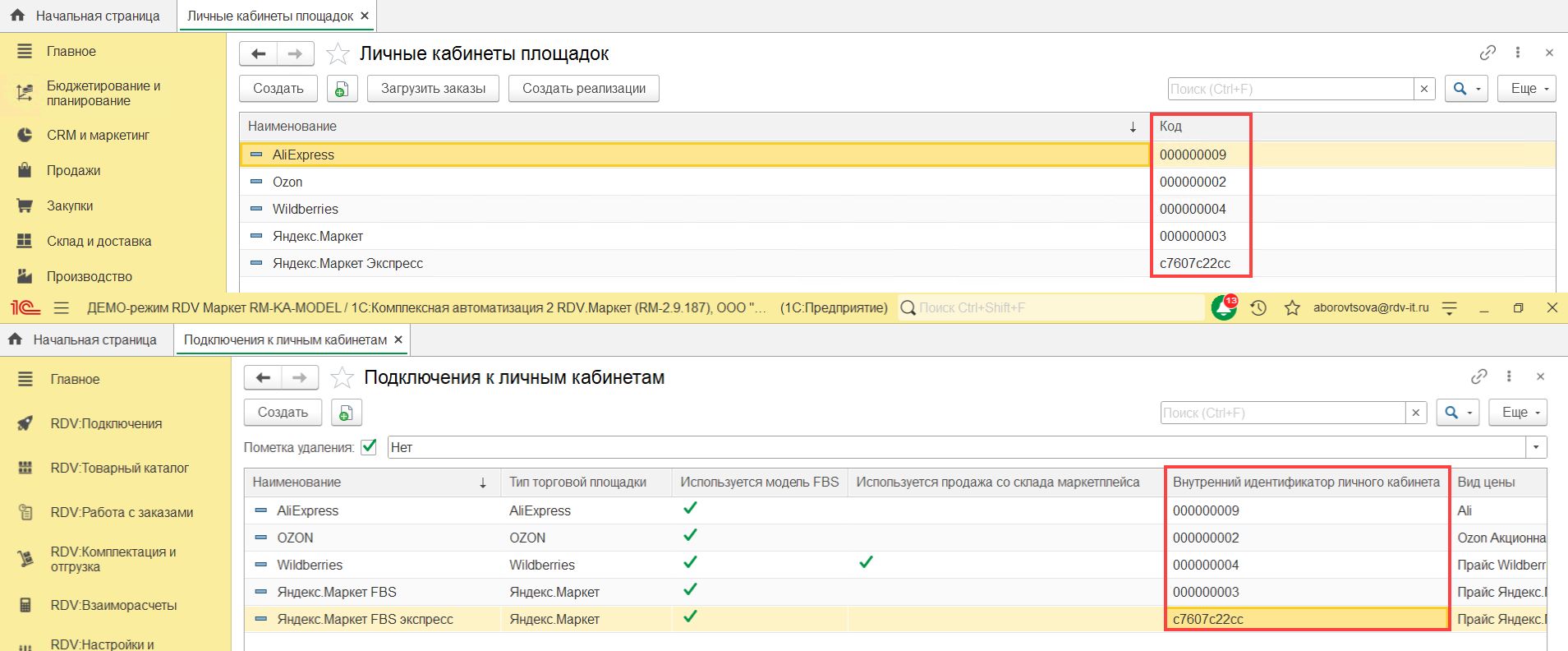Image resolution: width=1568 pixels, height=651 pixels.
Task: Go back using arrow in Подключения к личным кабинетам
Action: pos(263,377)
